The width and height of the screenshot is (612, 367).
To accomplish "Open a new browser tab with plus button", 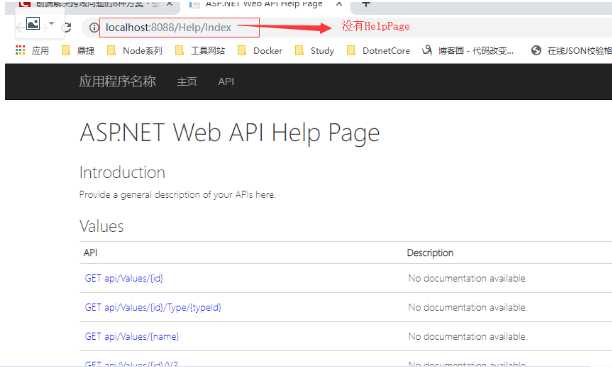I will [366, 4].
